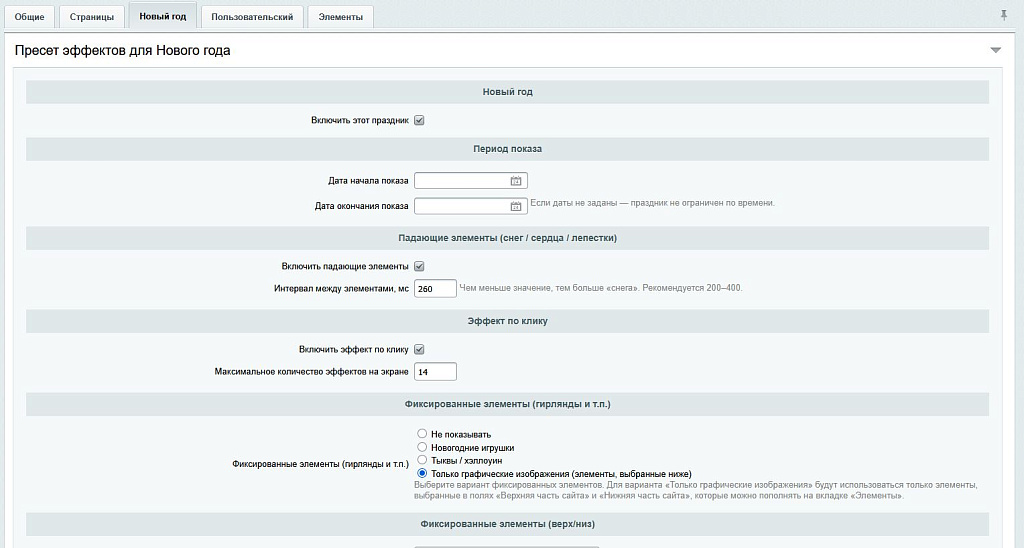Open the 'Элементы' tab
The image size is (1024, 548).
point(340,17)
